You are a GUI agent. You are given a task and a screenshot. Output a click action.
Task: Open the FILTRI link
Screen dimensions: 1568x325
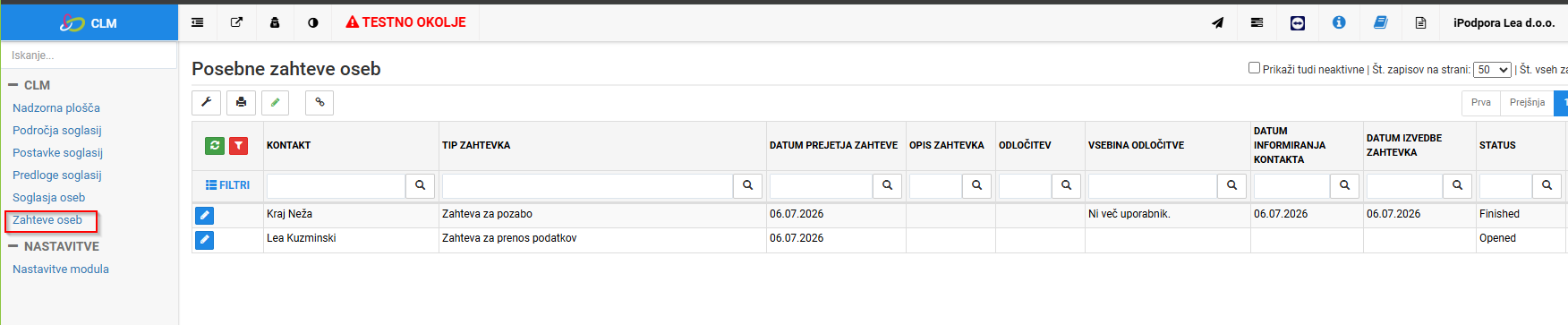click(227, 185)
